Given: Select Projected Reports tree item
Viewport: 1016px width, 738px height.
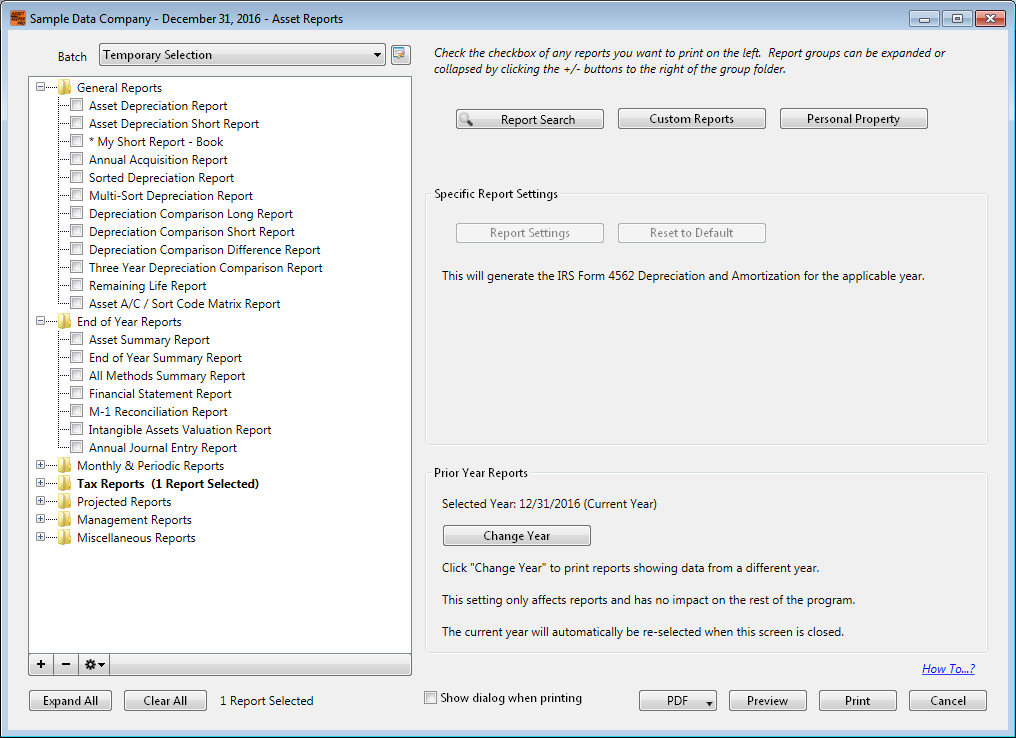Looking at the screenshot, I should pos(124,502).
